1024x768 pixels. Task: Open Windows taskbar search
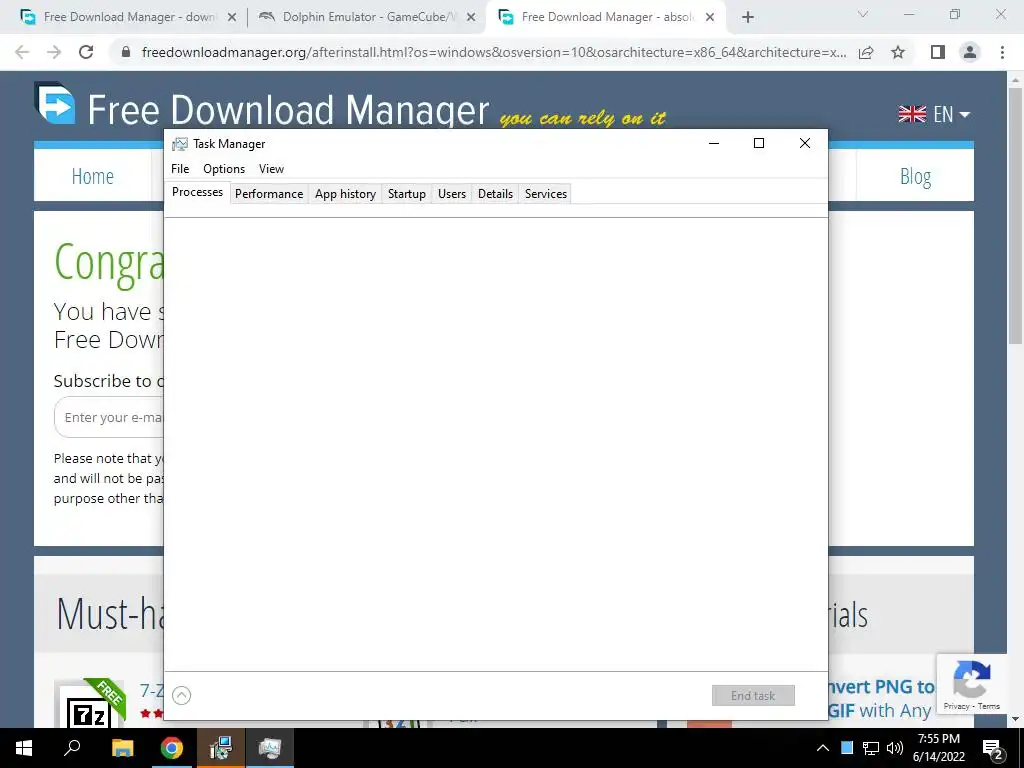pos(72,748)
